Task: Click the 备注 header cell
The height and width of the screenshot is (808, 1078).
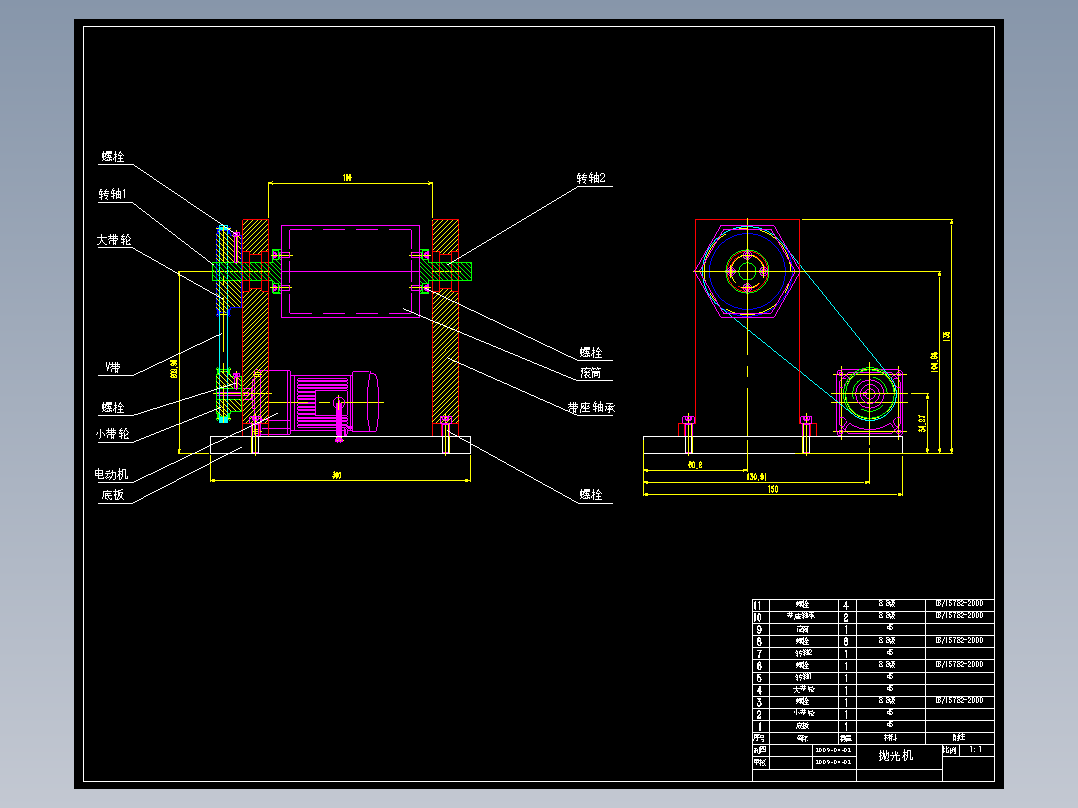Action: tap(959, 738)
